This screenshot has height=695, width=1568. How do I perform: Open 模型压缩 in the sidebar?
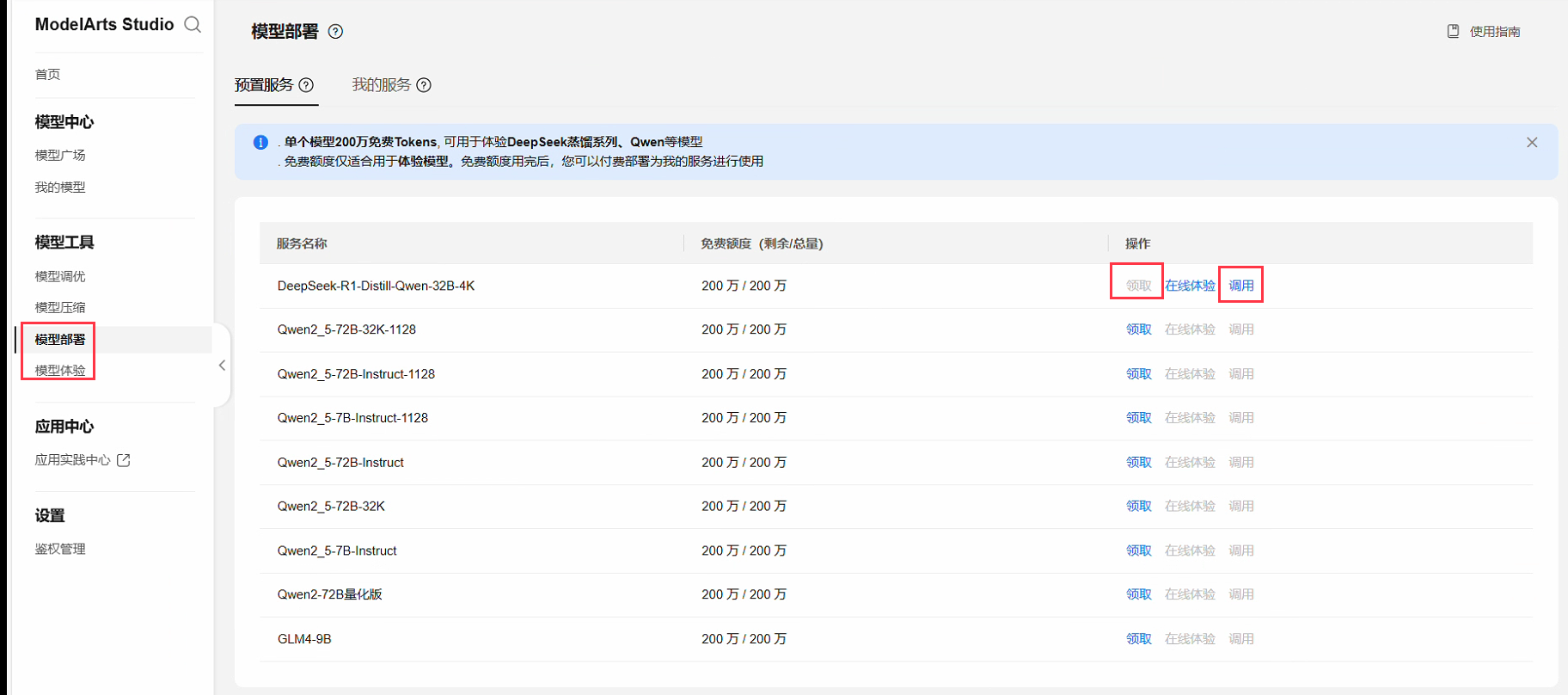point(60,308)
